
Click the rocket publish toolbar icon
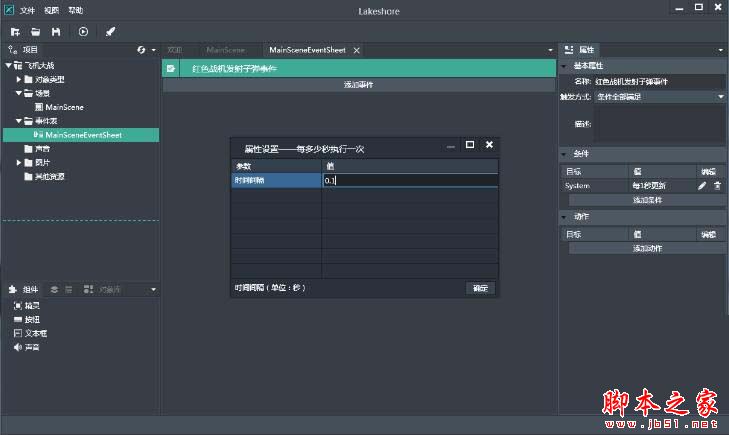110,32
